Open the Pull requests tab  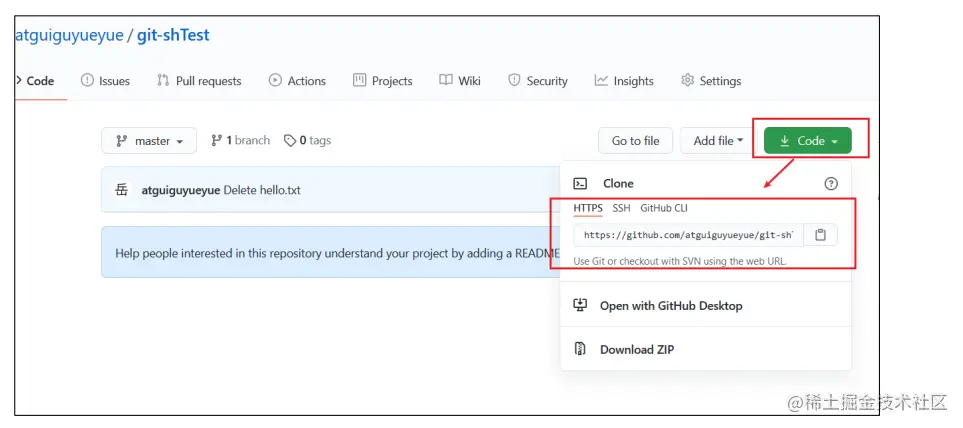coord(199,81)
